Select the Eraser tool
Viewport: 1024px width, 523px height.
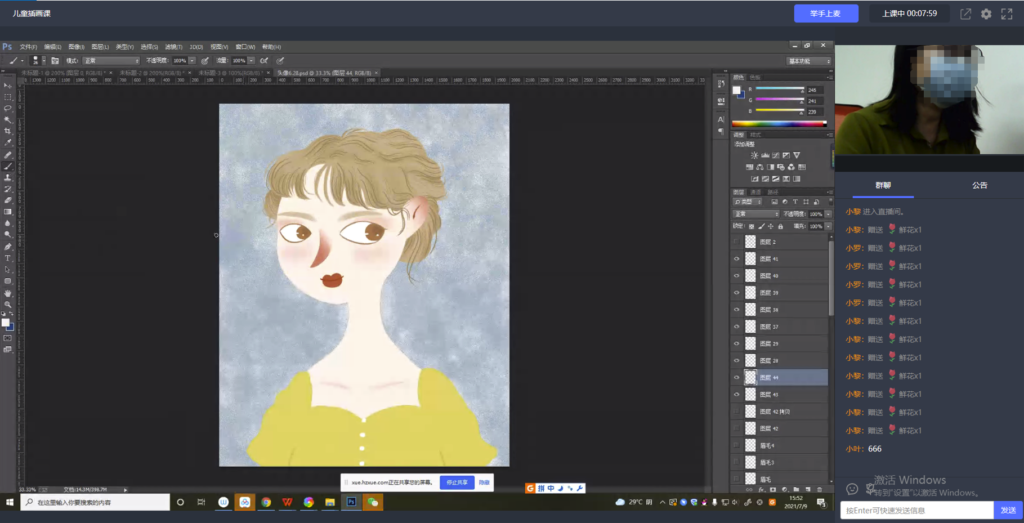(x=8, y=200)
